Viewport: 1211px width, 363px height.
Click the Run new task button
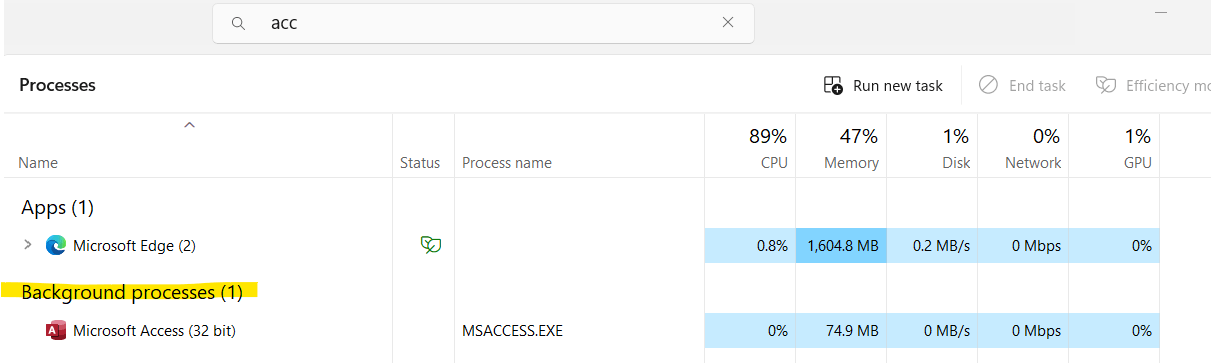click(x=883, y=85)
